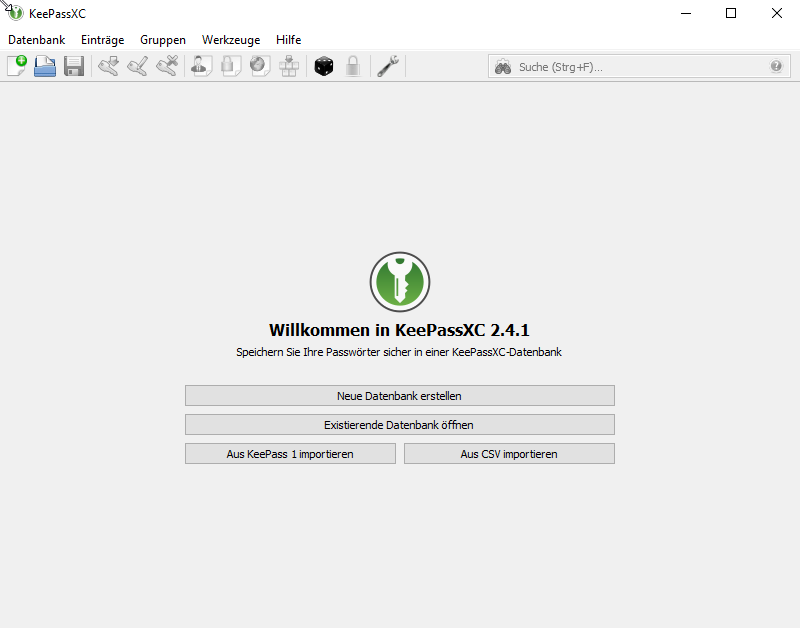This screenshot has width=800, height=628.
Task: Click the save database floppy icon
Action: tap(74, 66)
